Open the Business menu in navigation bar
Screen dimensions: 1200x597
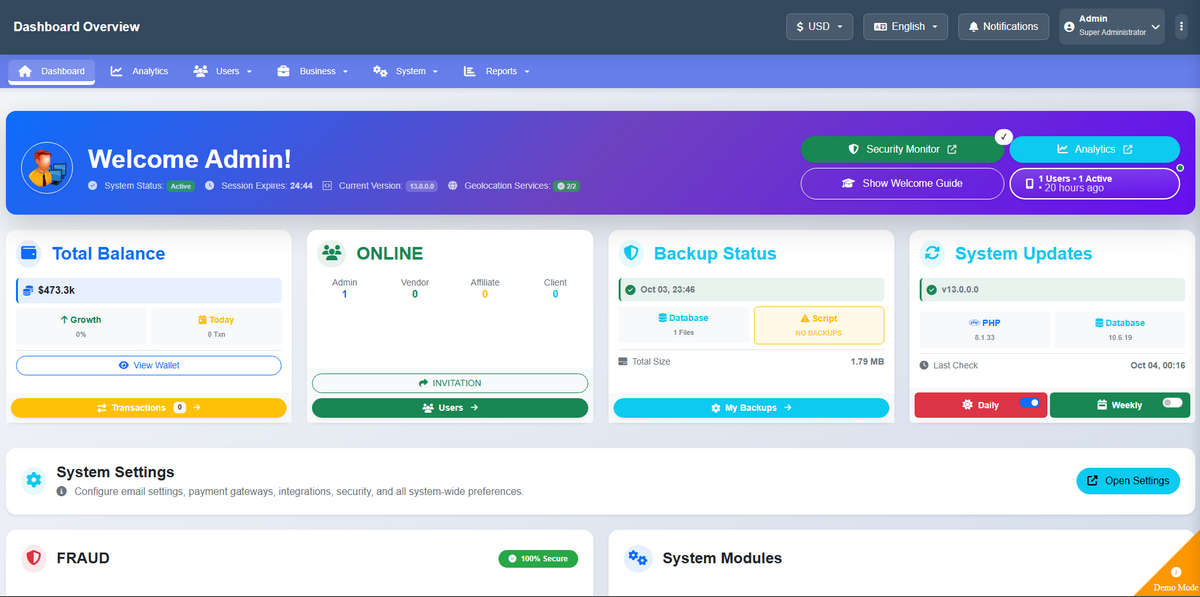[x=312, y=71]
